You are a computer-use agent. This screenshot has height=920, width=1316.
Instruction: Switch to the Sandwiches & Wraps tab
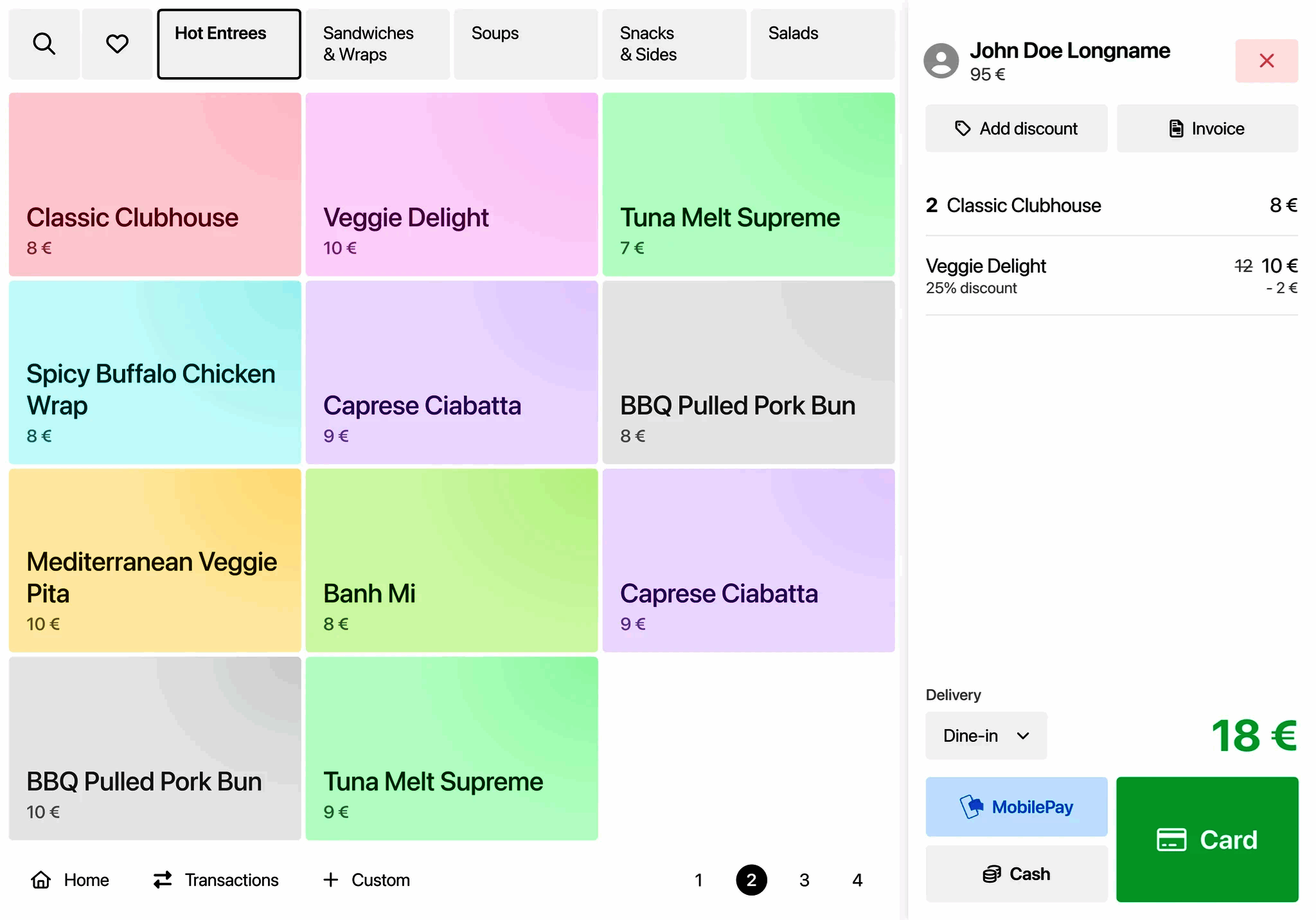pyautogui.click(x=377, y=44)
